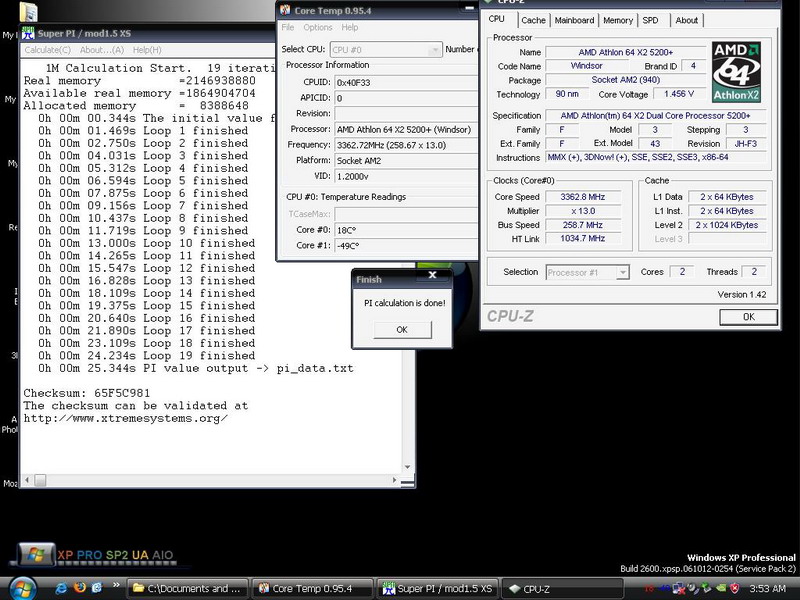Open Core Temp Options menu
Screen dimensions: 800x600
(x=318, y=28)
